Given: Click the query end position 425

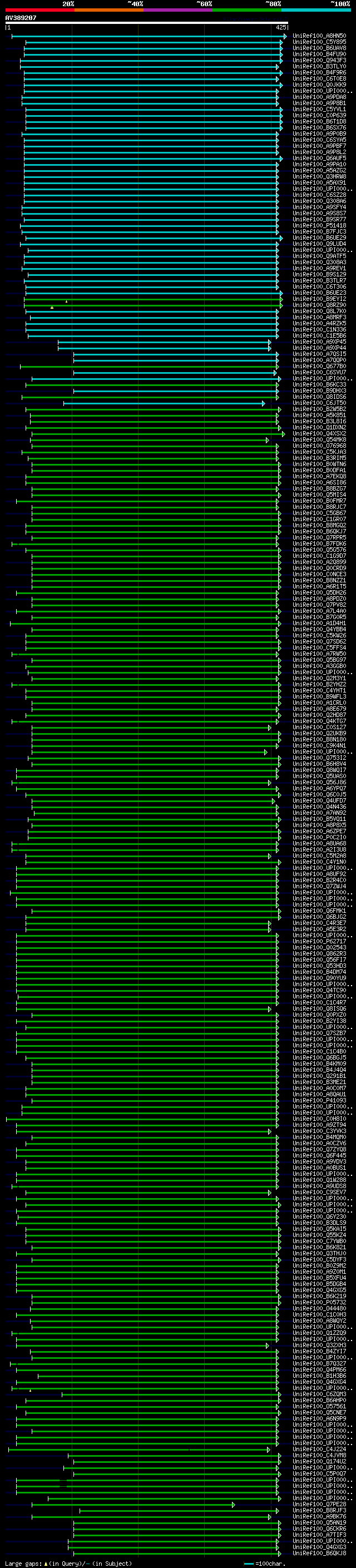Looking at the screenshot, I should tap(281, 27).
